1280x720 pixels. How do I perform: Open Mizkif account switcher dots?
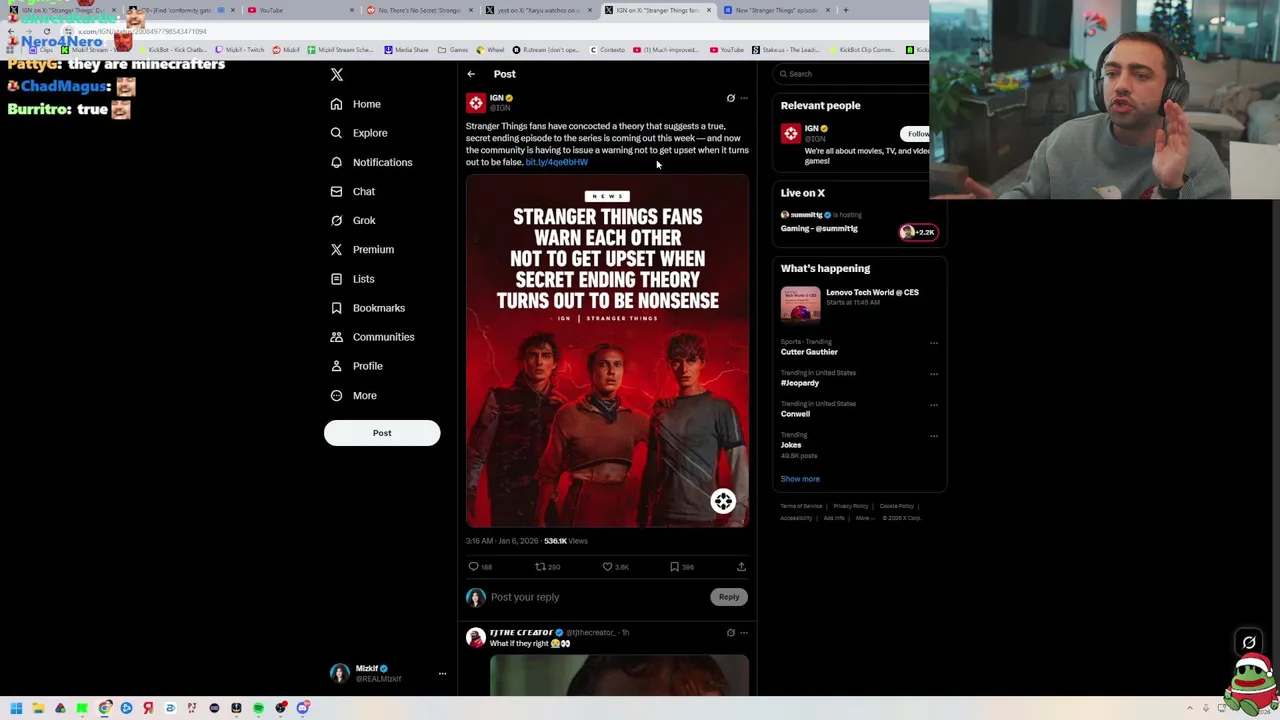pos(442,673)
